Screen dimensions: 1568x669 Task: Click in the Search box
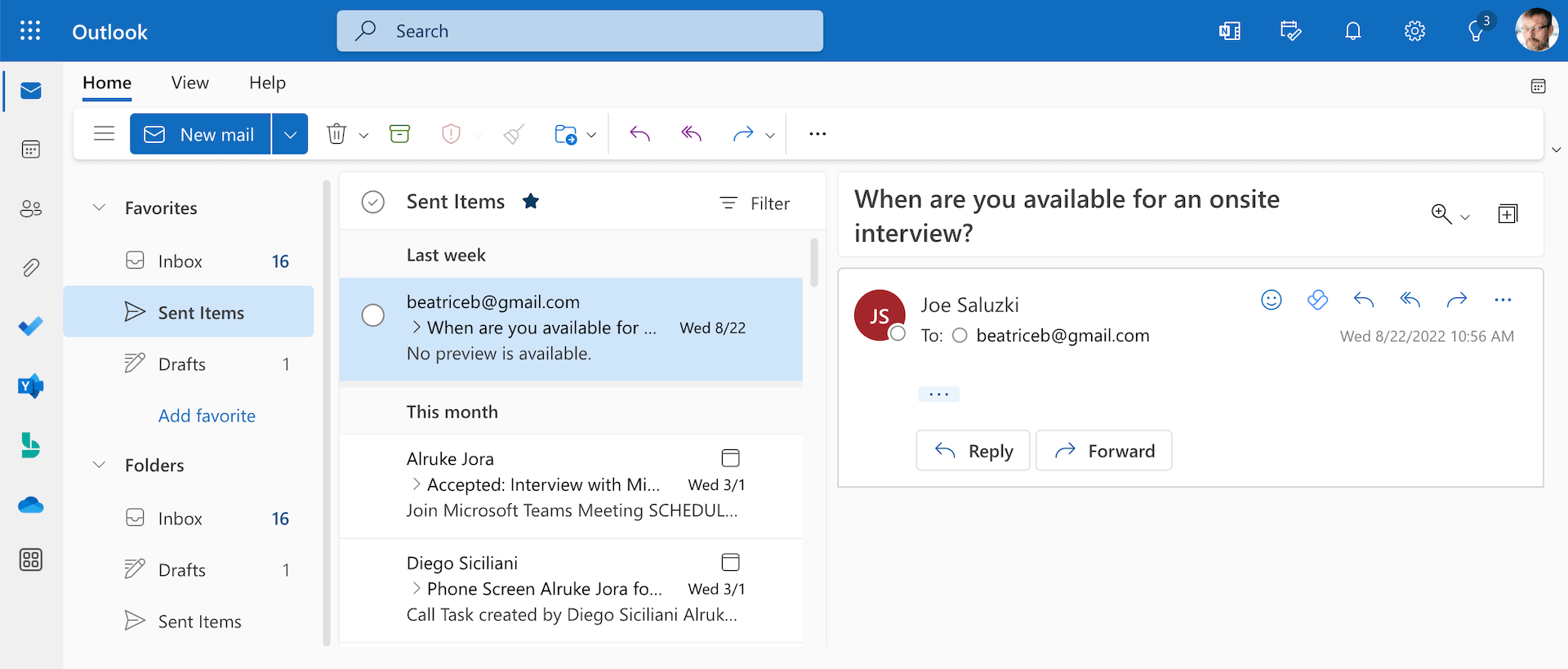coord(580,31)
